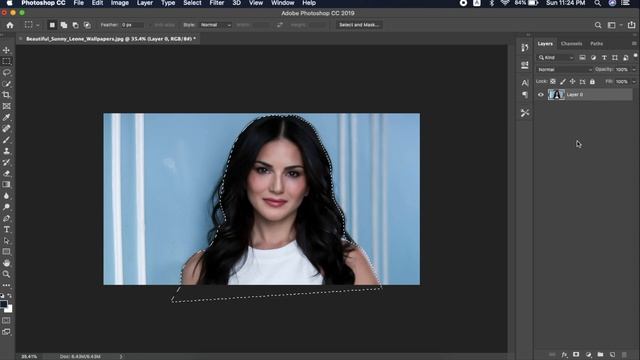Toggle Lock transparent pixels
This screenshot has height=360, width=640.
553,82
